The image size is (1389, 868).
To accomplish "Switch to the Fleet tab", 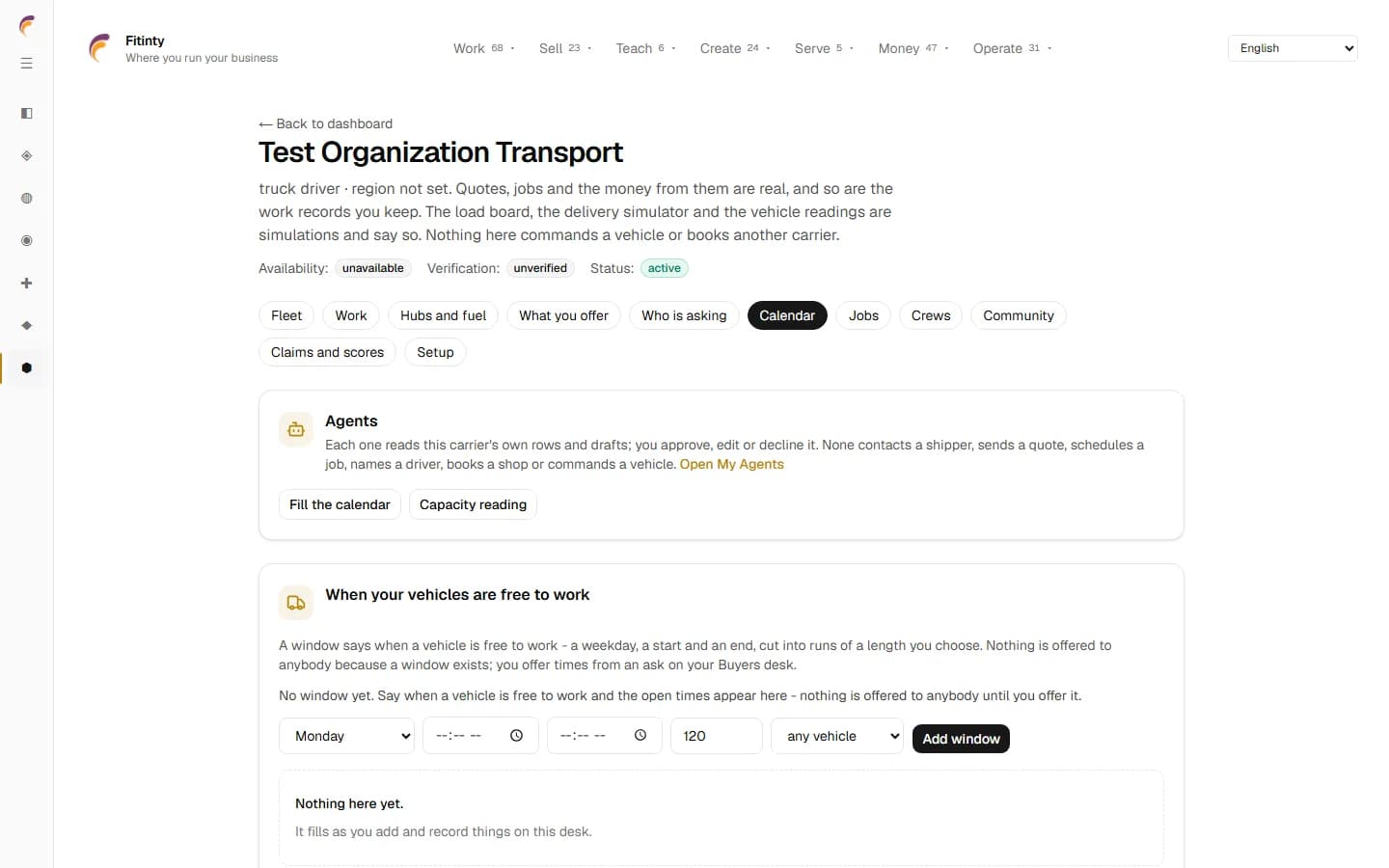I will pyautogui.click(x=286, y=315).
